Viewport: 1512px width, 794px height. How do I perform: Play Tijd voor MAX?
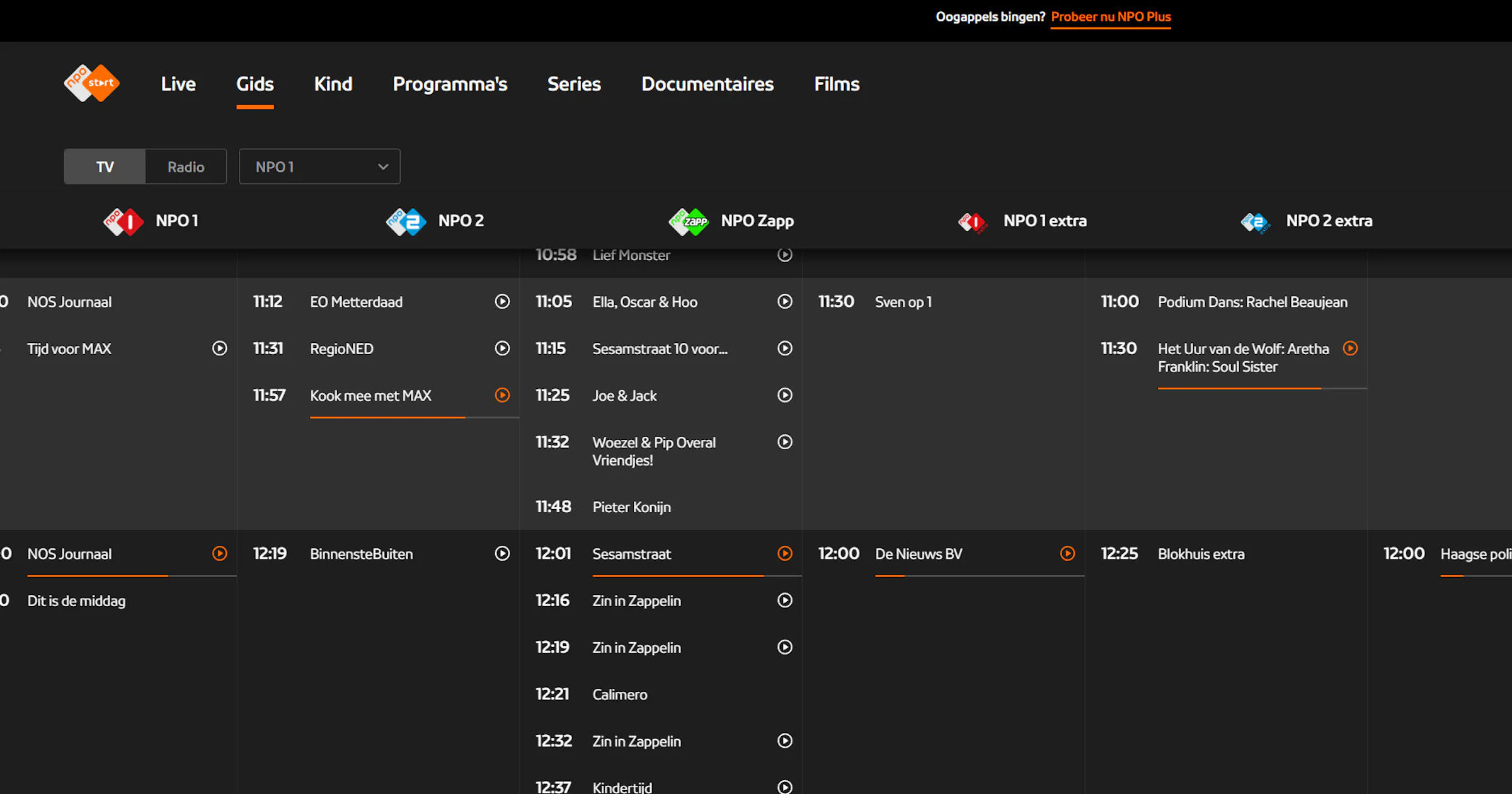pos(219,348)
